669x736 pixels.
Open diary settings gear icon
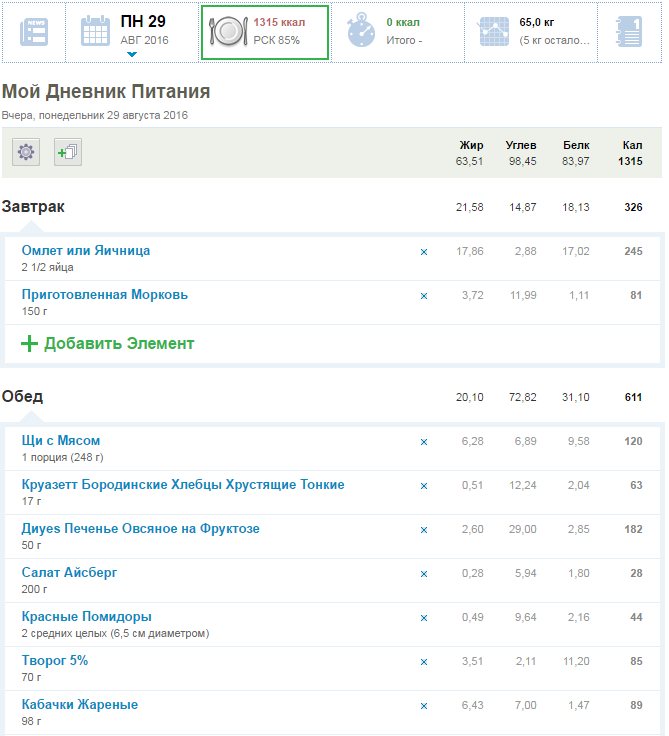pyautogui.click(x=26, y=152)
